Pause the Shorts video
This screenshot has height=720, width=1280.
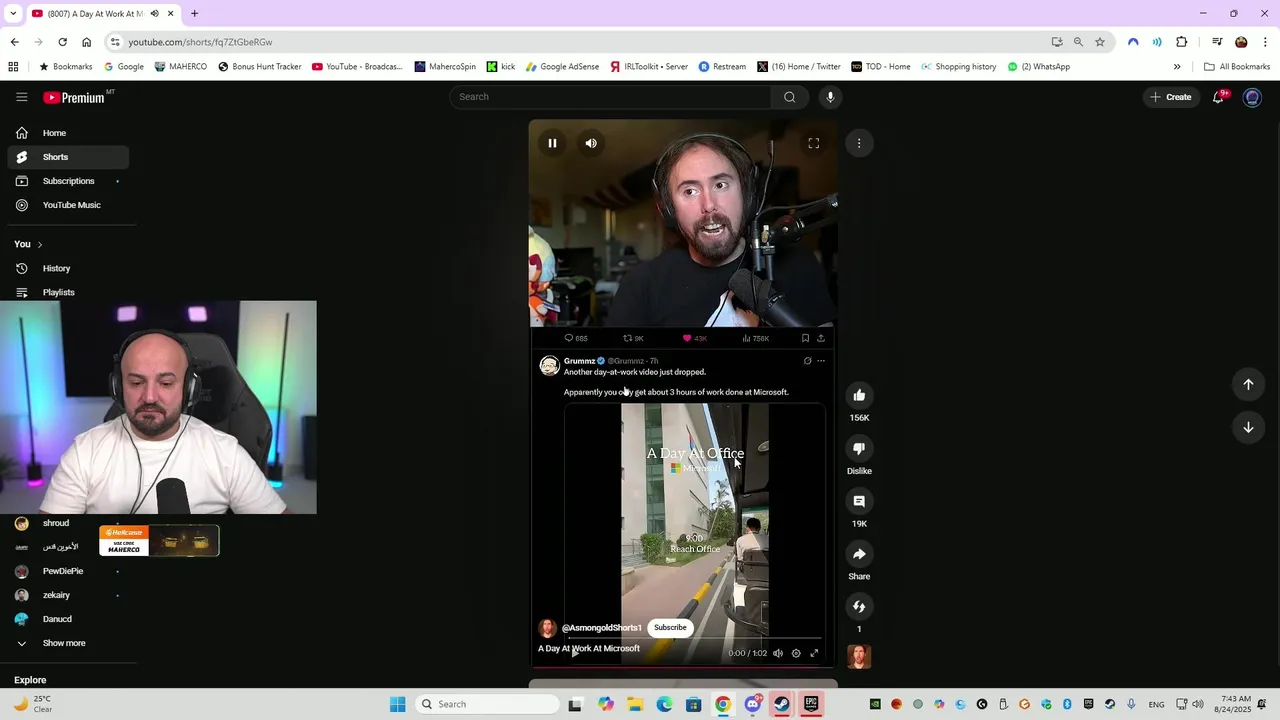pos(552,143)
